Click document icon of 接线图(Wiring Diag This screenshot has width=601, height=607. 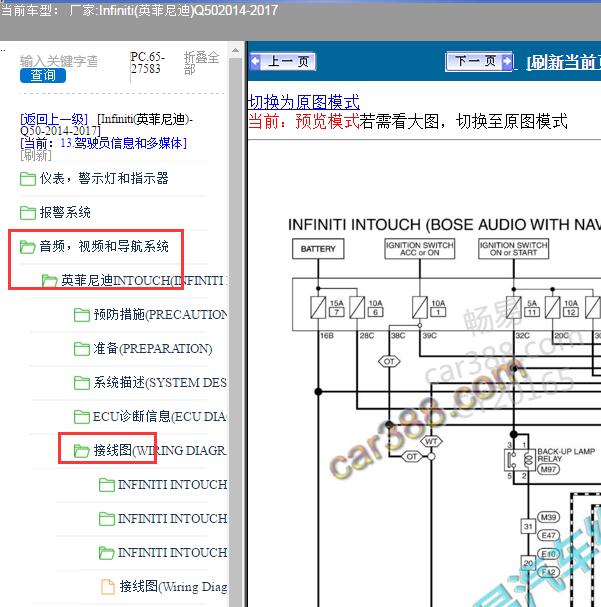[108, 587]
